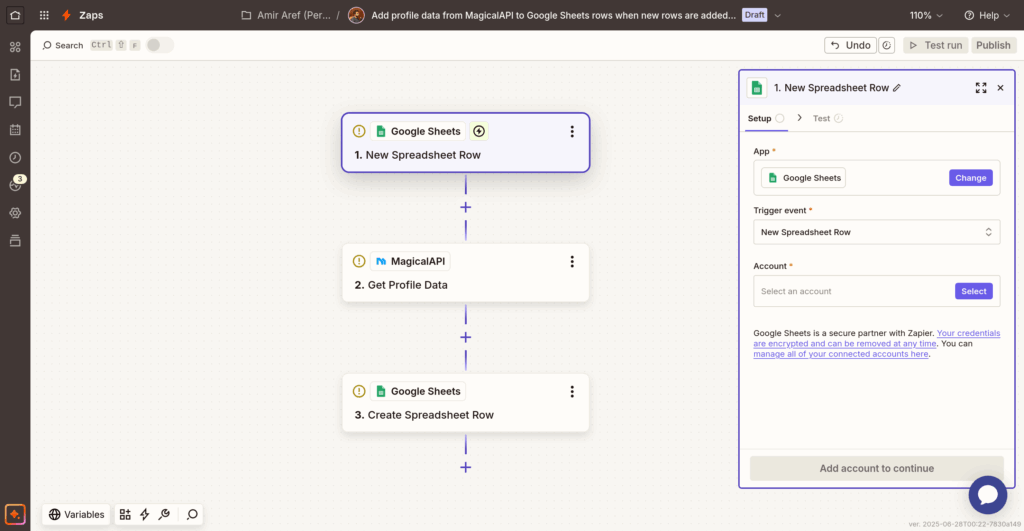Open the first sidebar icon below home
Screen dimensions: 1024x531
pos(15,47)
